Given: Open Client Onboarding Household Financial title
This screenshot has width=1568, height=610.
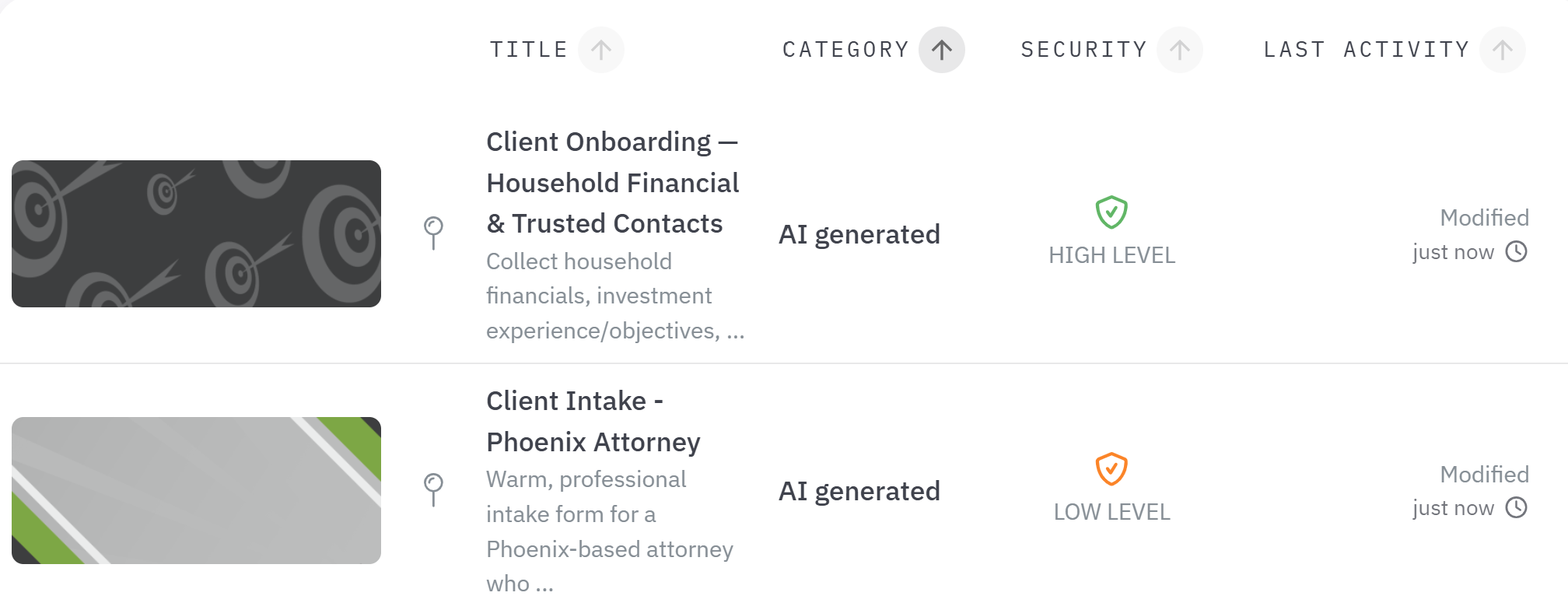Looking at the screenshot, I should point(612,183).
